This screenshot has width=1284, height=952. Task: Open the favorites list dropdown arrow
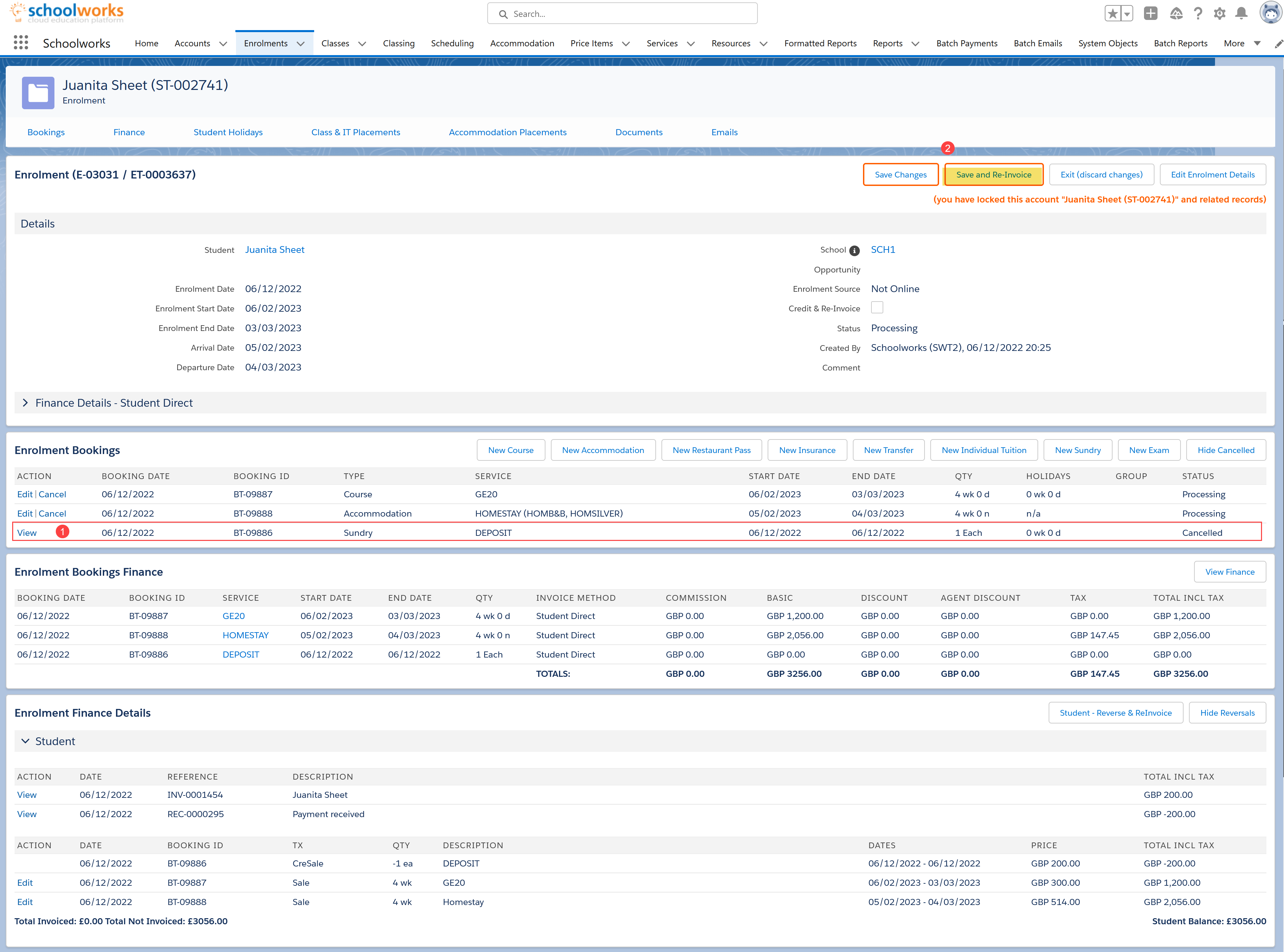click(x=1127, y=14)
